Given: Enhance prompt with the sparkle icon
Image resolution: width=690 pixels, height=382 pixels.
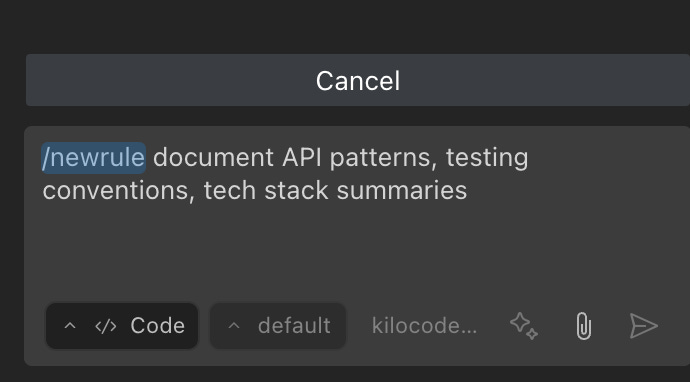Looking at the screenshot, I should coord(524,326).
